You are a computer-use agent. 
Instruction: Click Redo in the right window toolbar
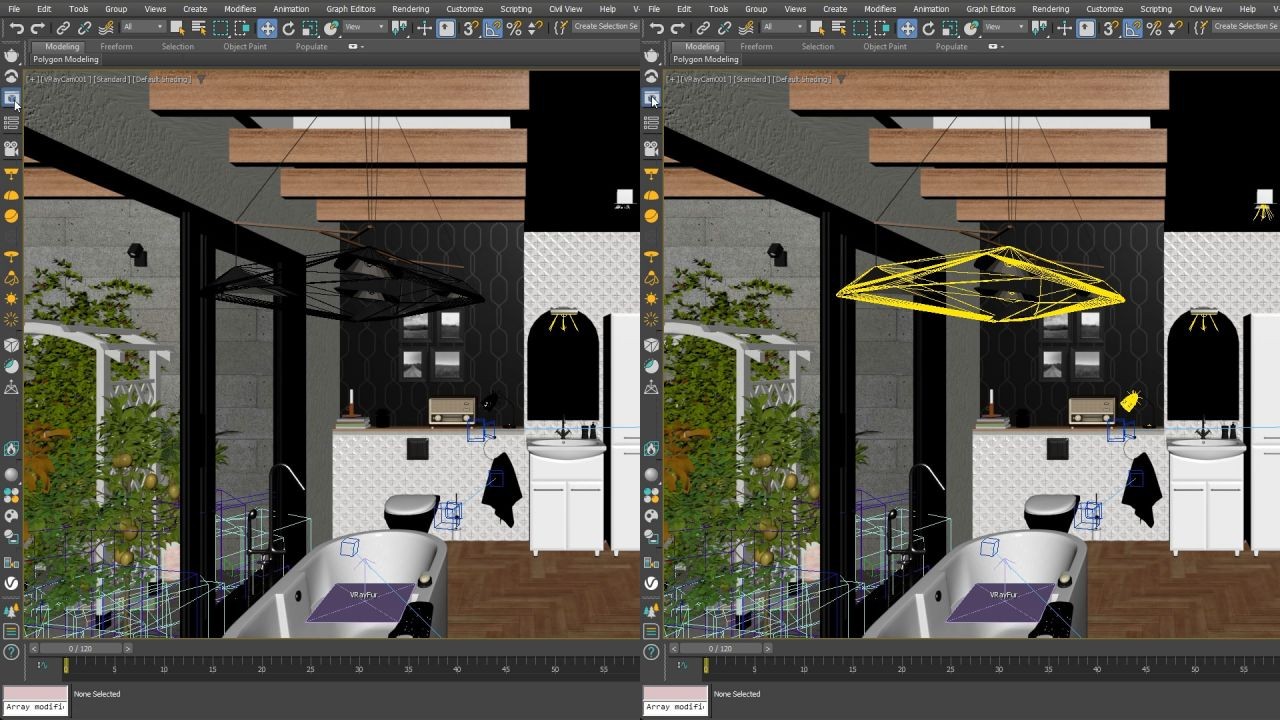pyautogui.click(x=678, y=29)
